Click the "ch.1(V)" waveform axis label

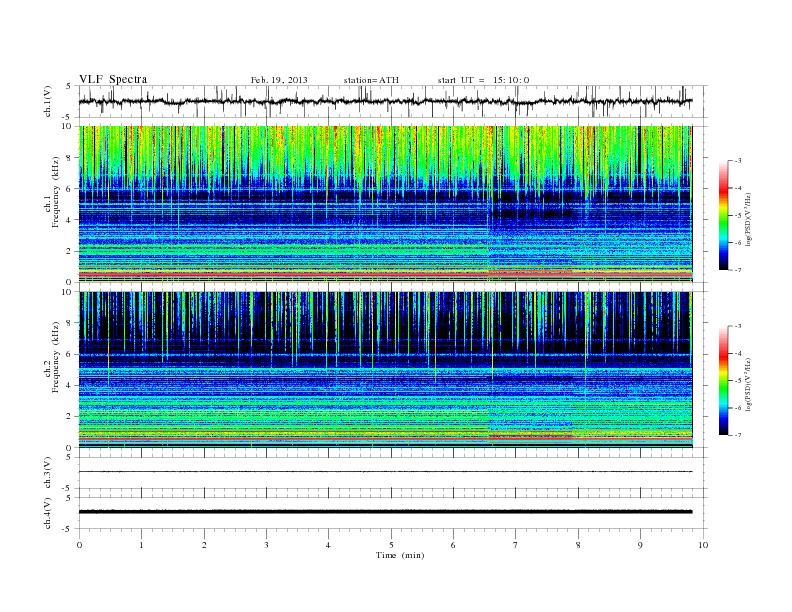[x=48, y=101]
